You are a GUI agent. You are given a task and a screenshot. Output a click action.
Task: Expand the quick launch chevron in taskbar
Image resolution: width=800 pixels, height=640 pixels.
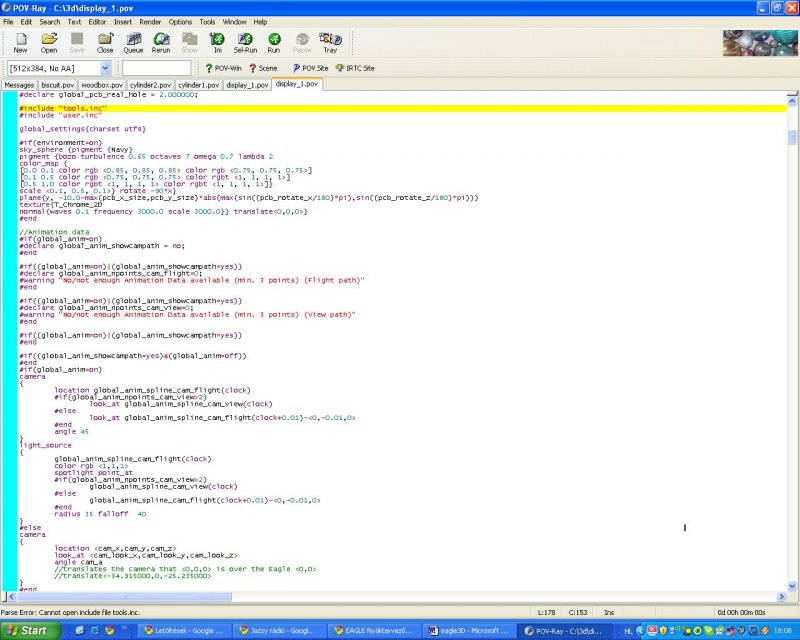point(124,630)
